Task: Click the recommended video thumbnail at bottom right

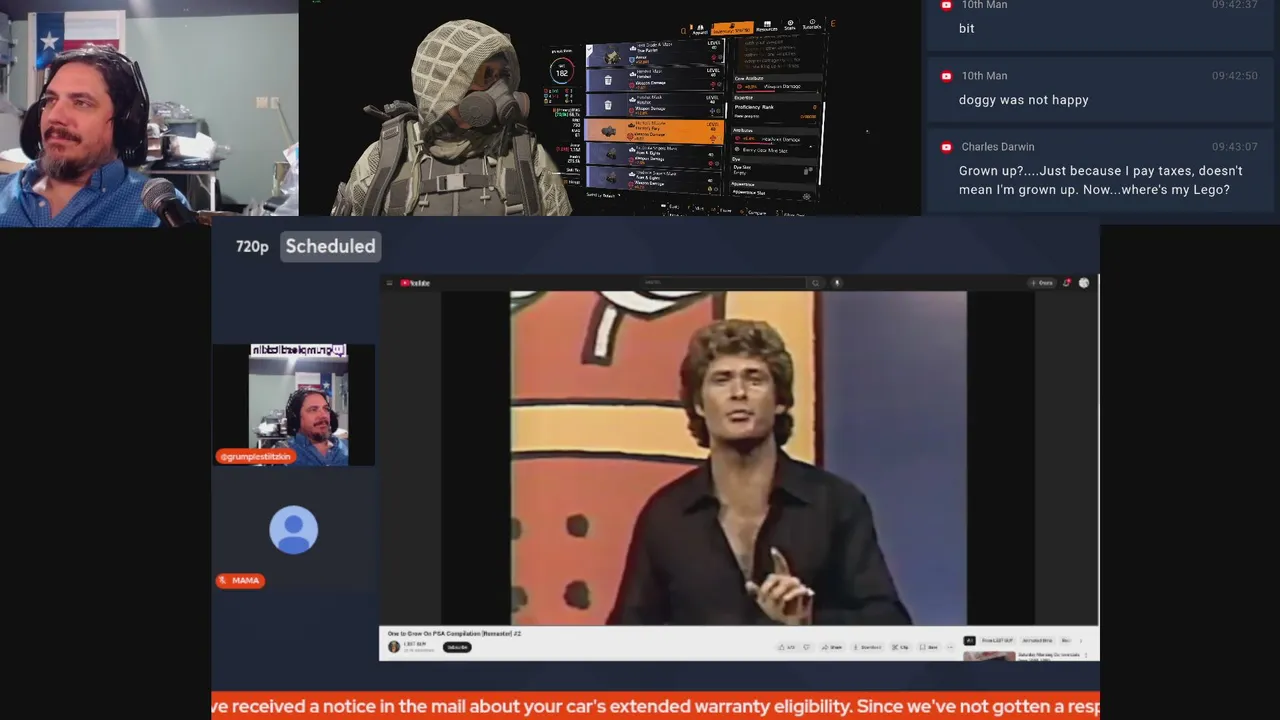Action: coord(989,656)
